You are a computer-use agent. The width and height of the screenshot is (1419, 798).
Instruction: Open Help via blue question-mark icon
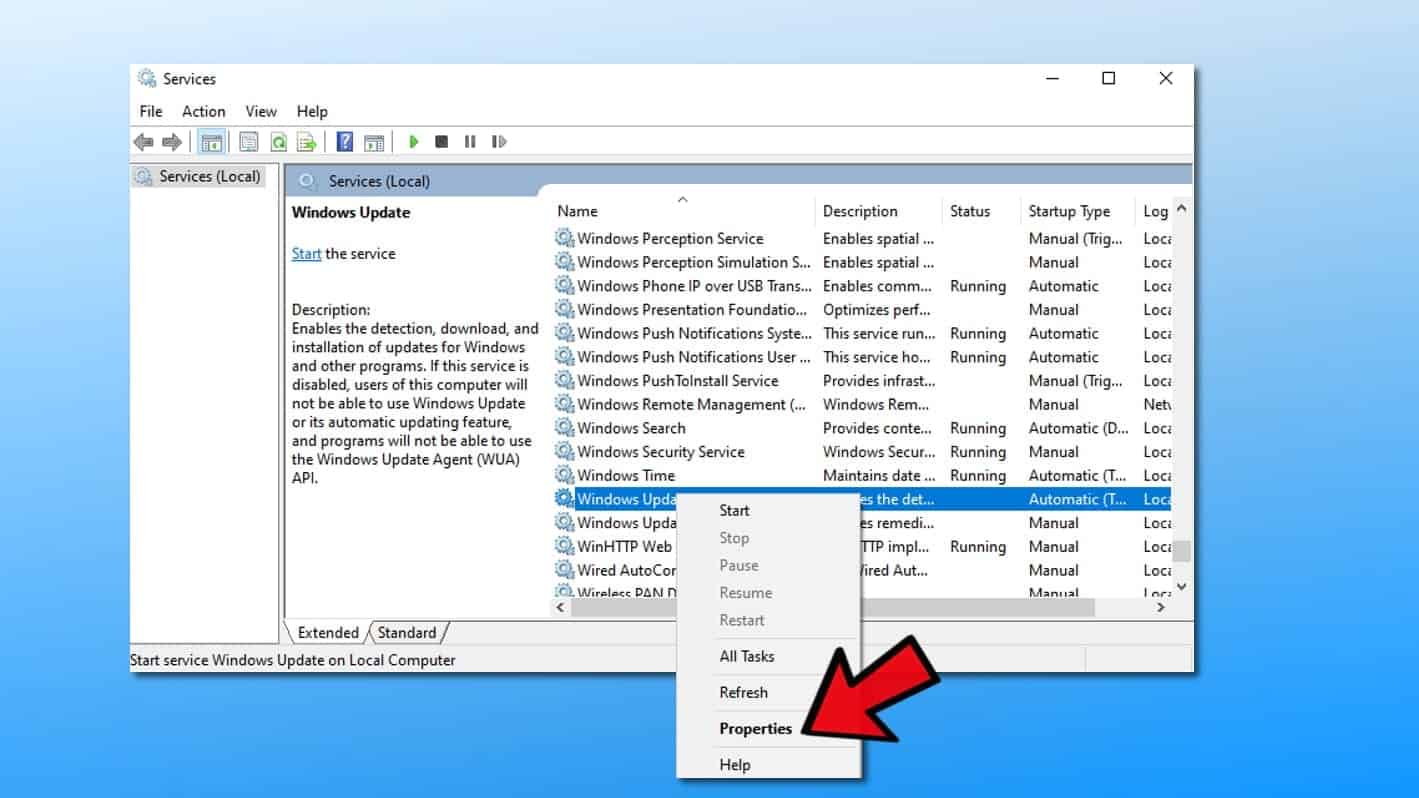pyautogui.click(x=345, y=142)
